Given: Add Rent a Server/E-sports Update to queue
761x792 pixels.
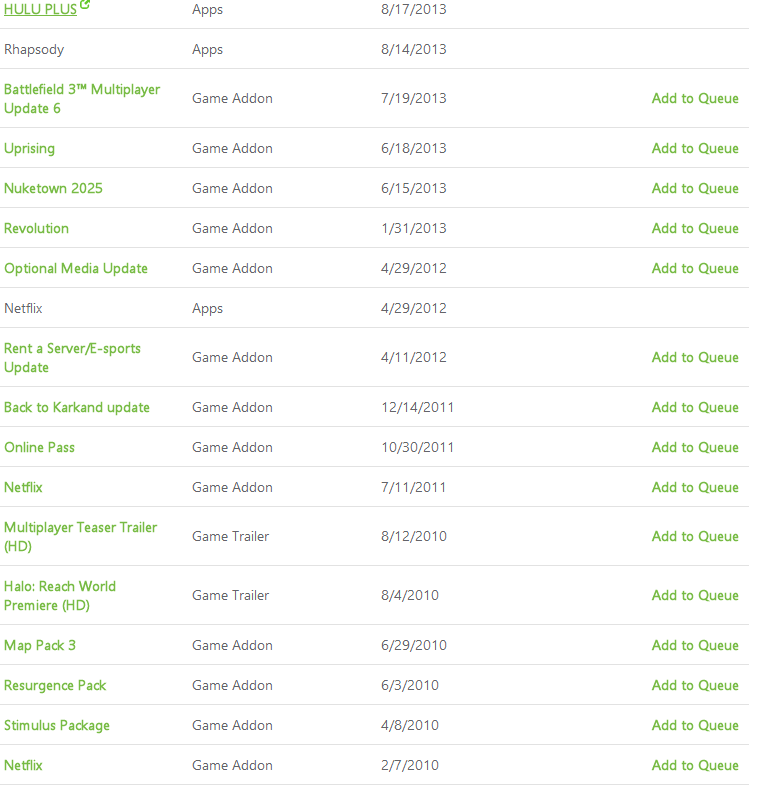Looking at the screenshot, I should click(695, 358).
